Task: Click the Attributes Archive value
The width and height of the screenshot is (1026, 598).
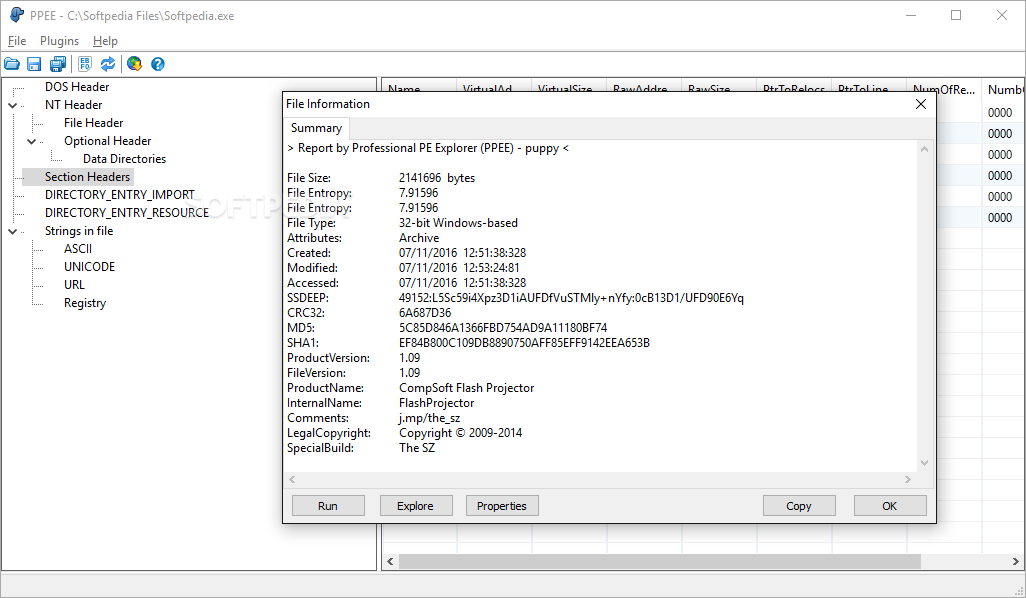Action: [x=419, y=238]
